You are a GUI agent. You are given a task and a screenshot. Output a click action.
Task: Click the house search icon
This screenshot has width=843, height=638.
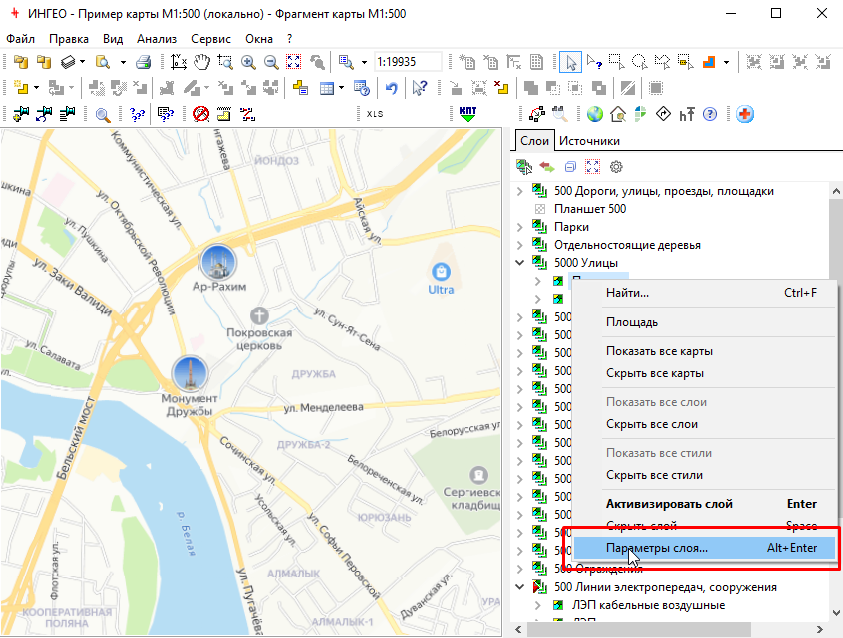click(x=618, y=114)
